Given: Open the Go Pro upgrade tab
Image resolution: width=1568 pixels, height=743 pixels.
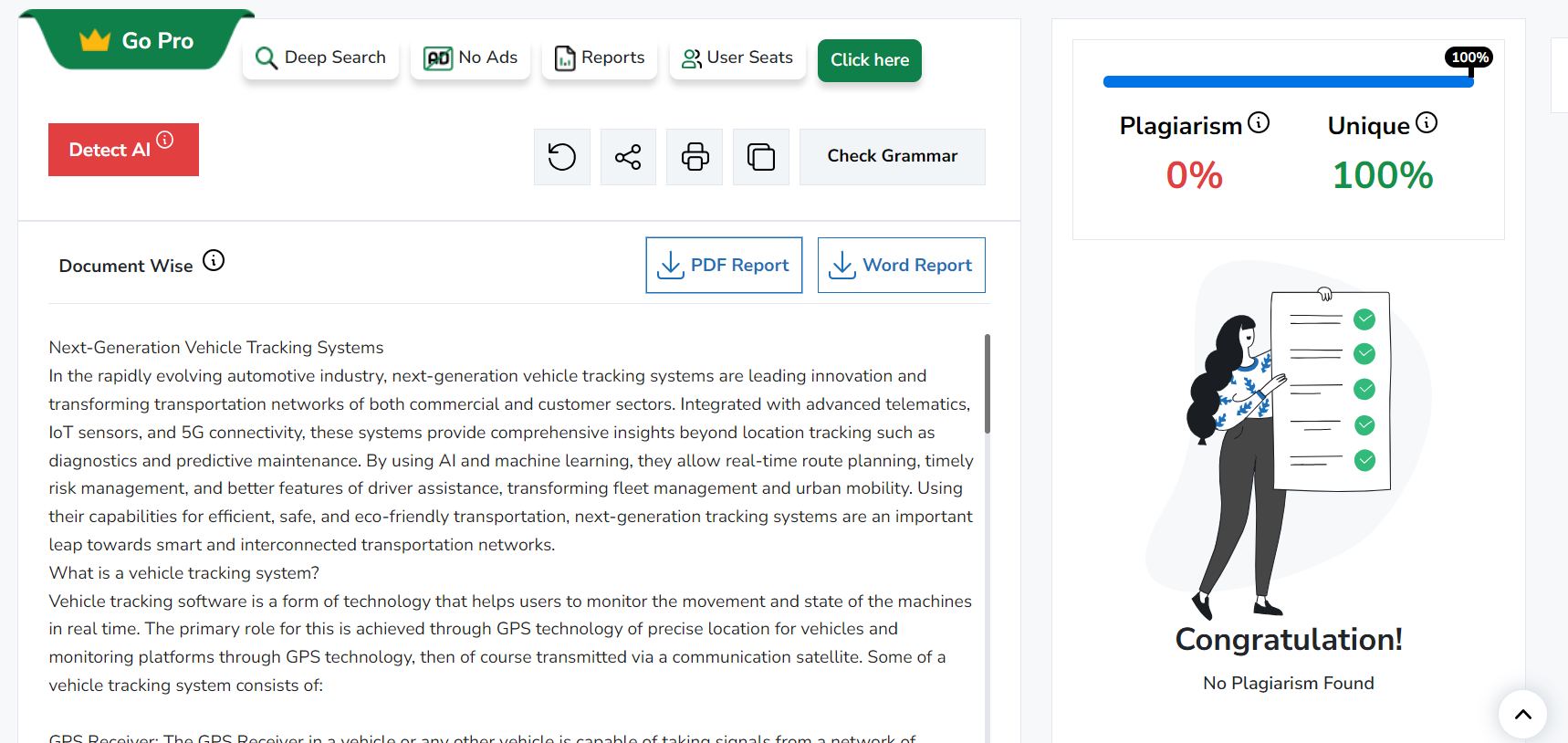Looking at the screenshot, I should pos(138,41).
